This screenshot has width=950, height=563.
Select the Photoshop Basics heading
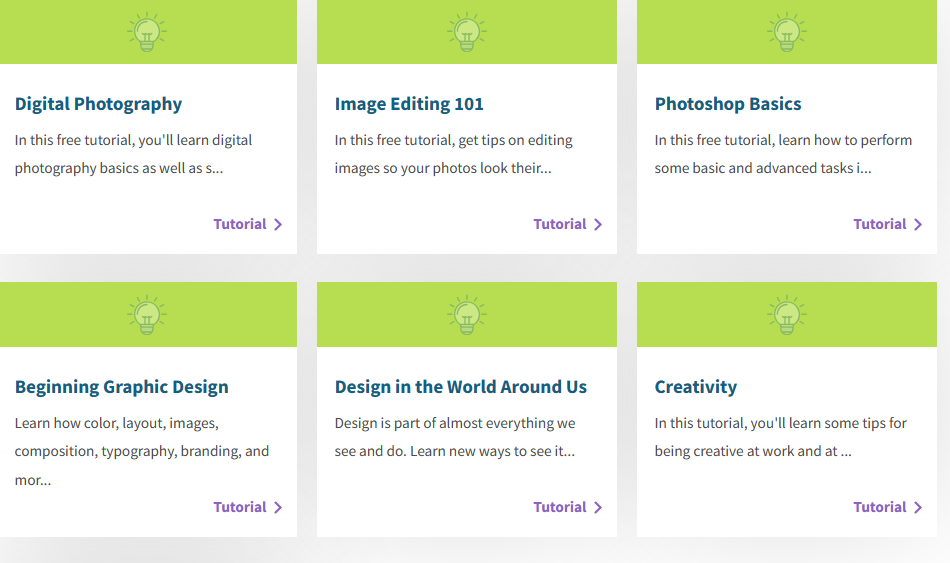tap(728, 104)
